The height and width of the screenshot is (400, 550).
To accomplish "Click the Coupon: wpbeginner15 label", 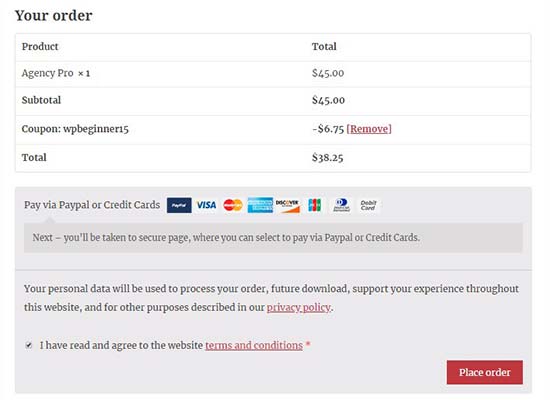I will [x=75, y=129].
